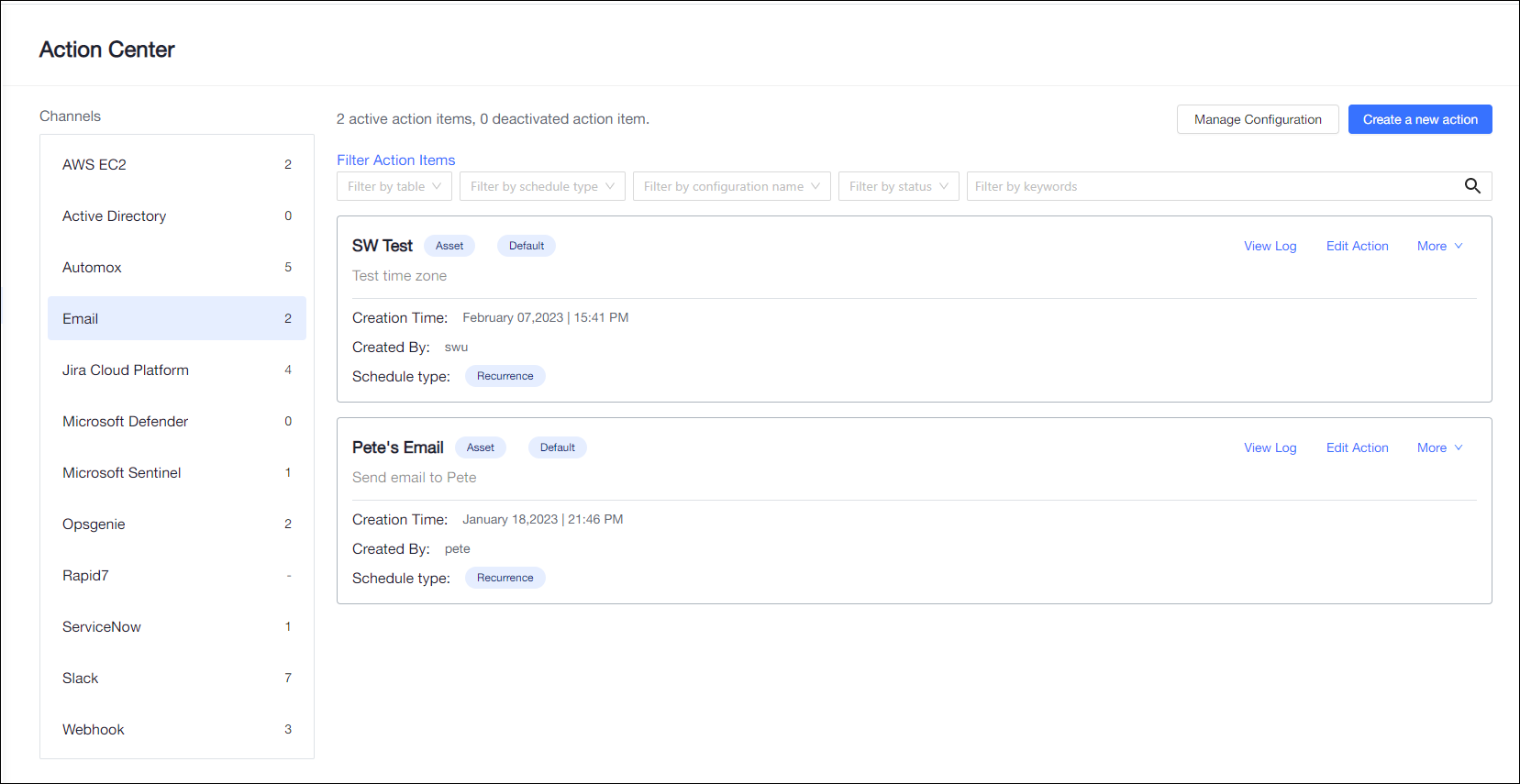Choose the Webhook channel

tap(176, 729)
